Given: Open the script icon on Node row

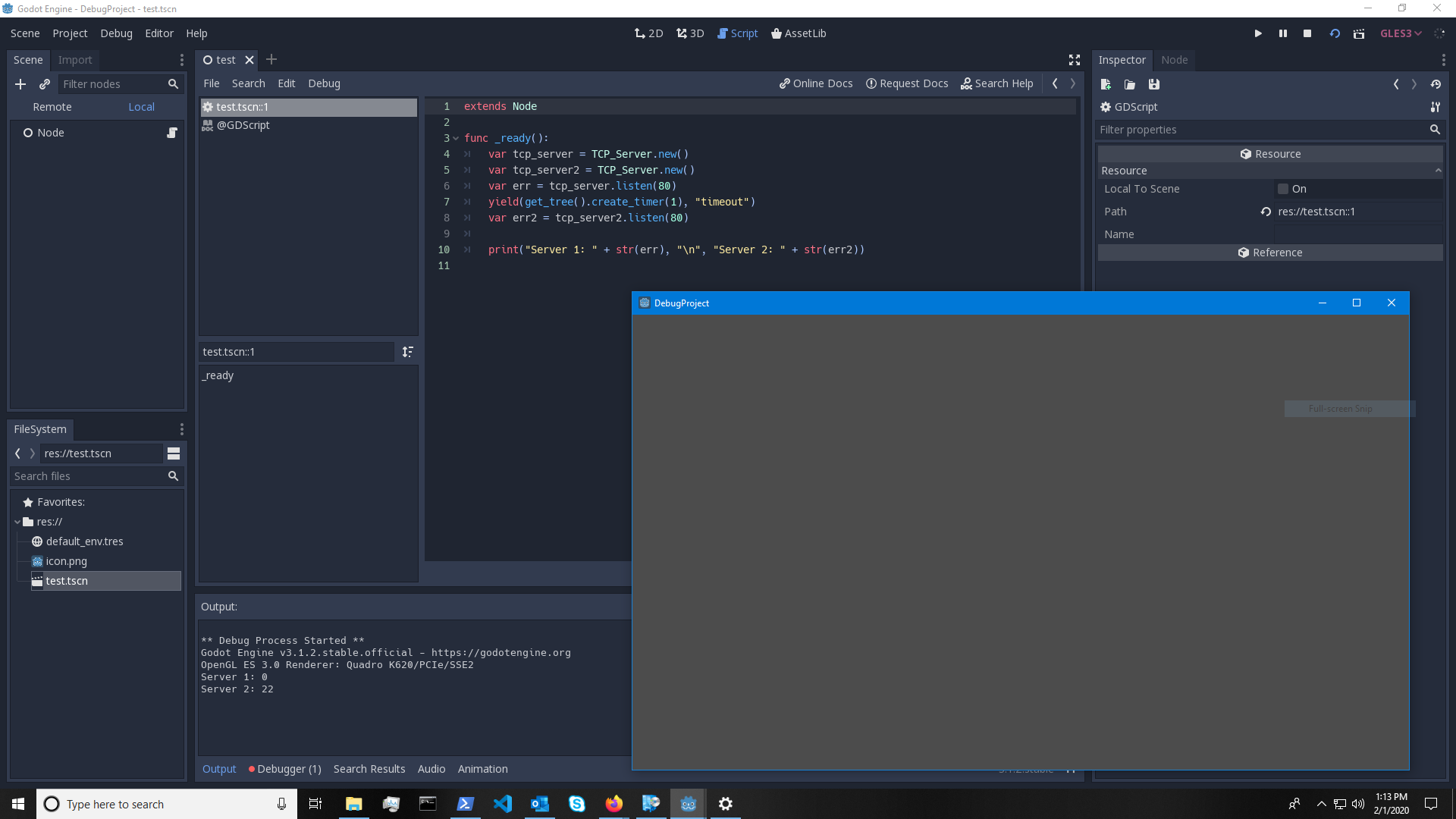Looking at the screenshot, I should [172, 133].
